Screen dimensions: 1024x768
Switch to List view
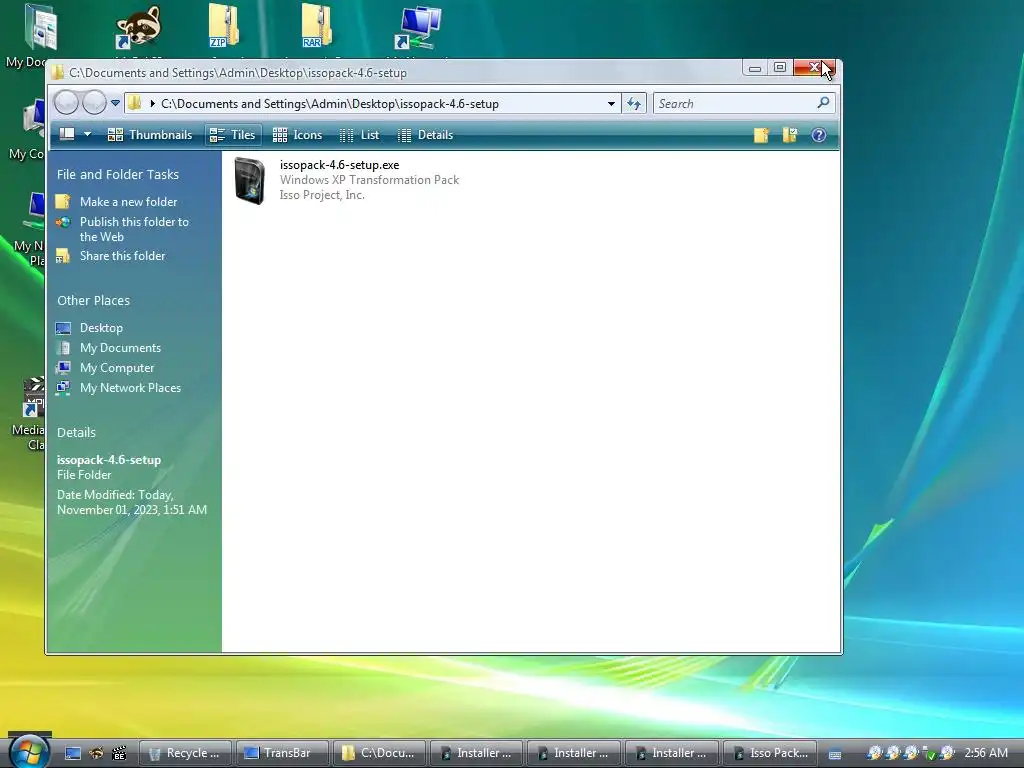click(x=360, y=135)
